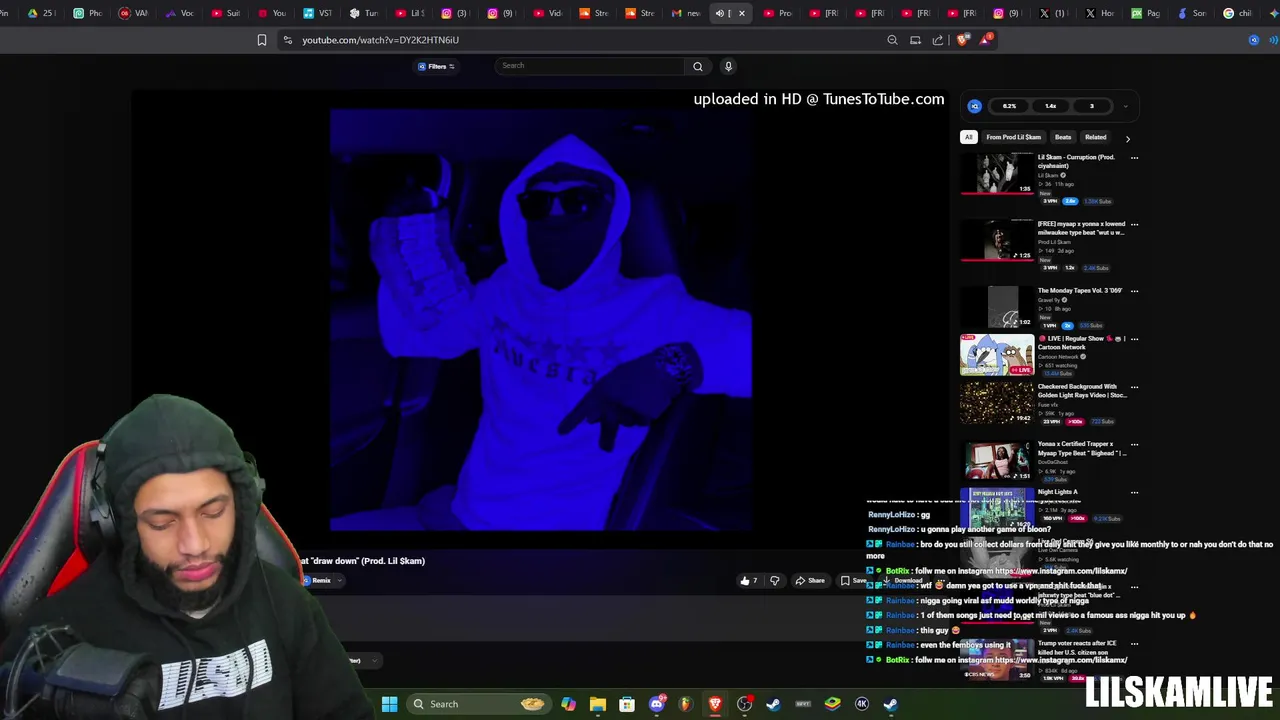The height and width of the screenshot is (720, 1280).
Task: Click the main video player image
Action: click(x=540, y=320)
